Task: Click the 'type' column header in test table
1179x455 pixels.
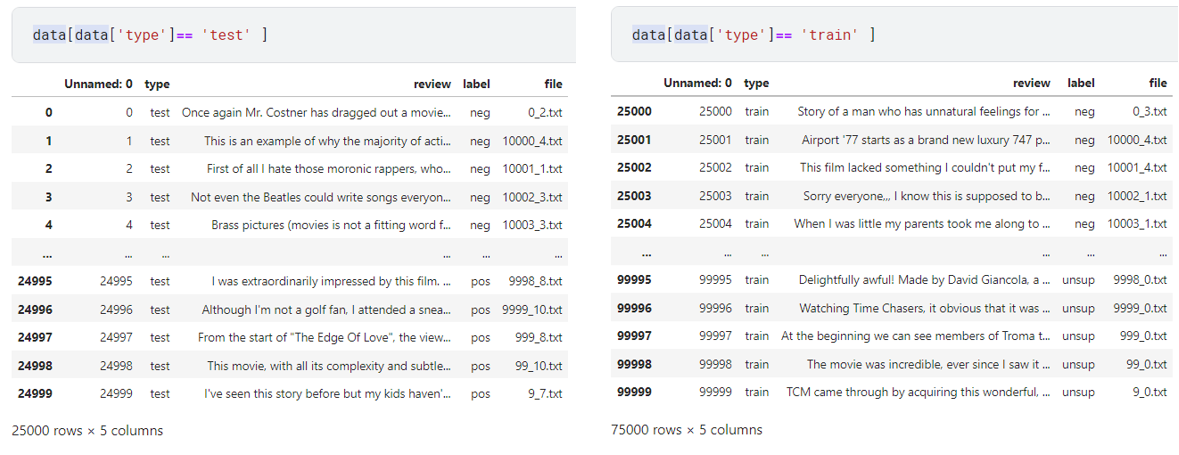Action: click(x=157, y=84)
